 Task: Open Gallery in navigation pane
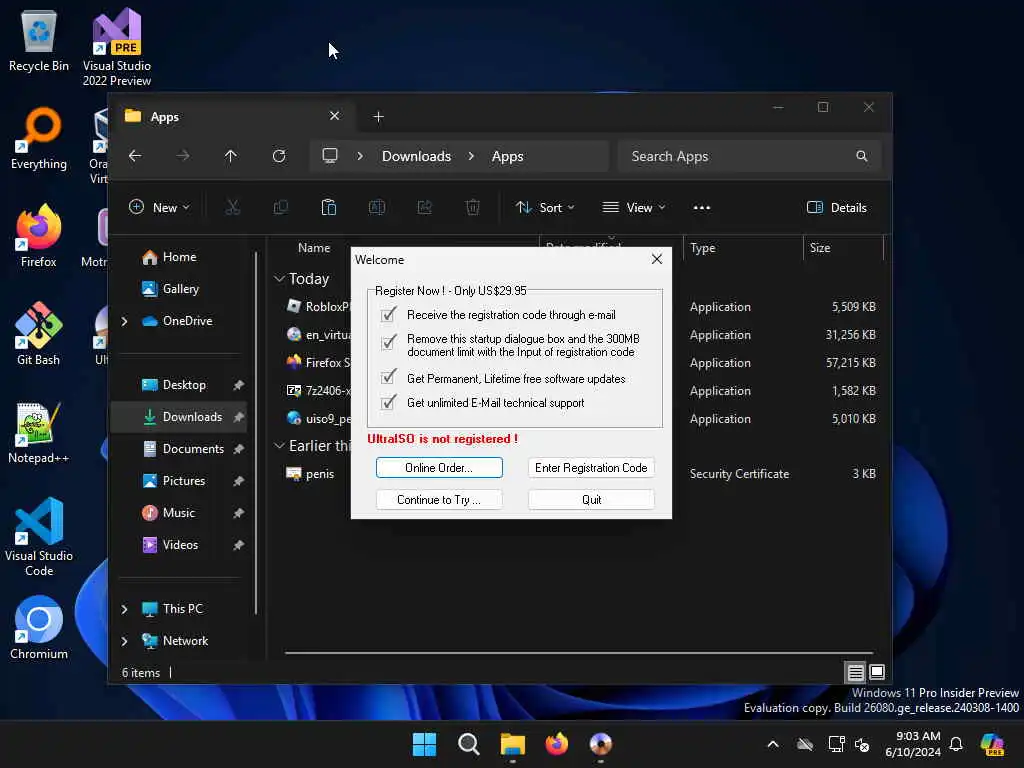pos(181,289)
